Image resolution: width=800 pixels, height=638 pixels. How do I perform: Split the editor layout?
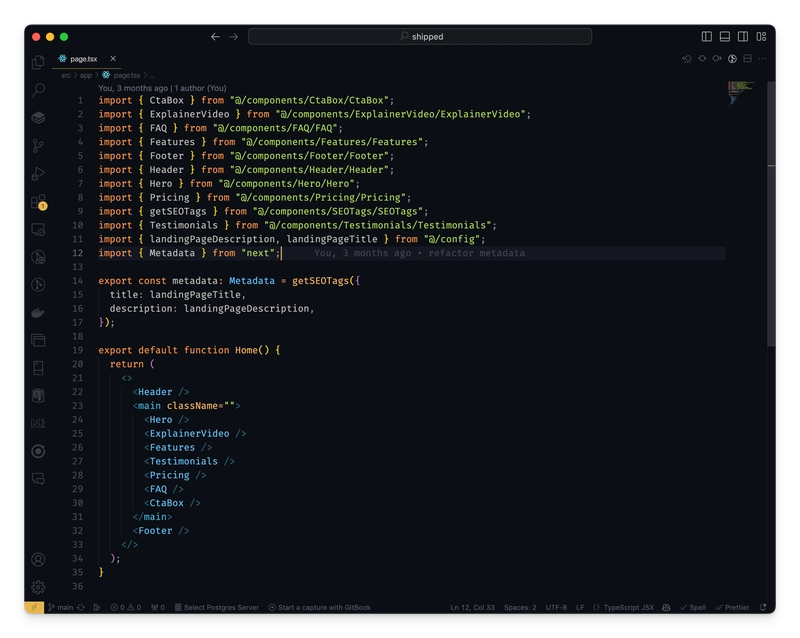click(x=747, y=59)
